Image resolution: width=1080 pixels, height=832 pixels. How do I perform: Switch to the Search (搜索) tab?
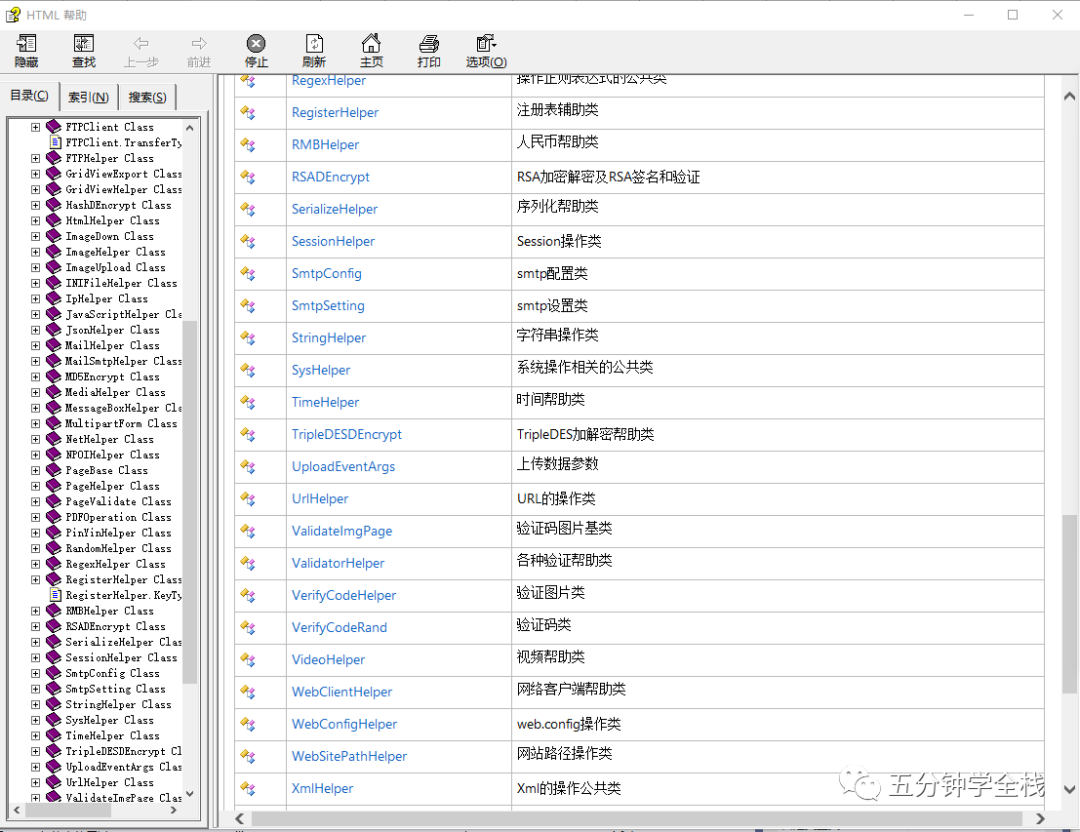click(147, 97)
